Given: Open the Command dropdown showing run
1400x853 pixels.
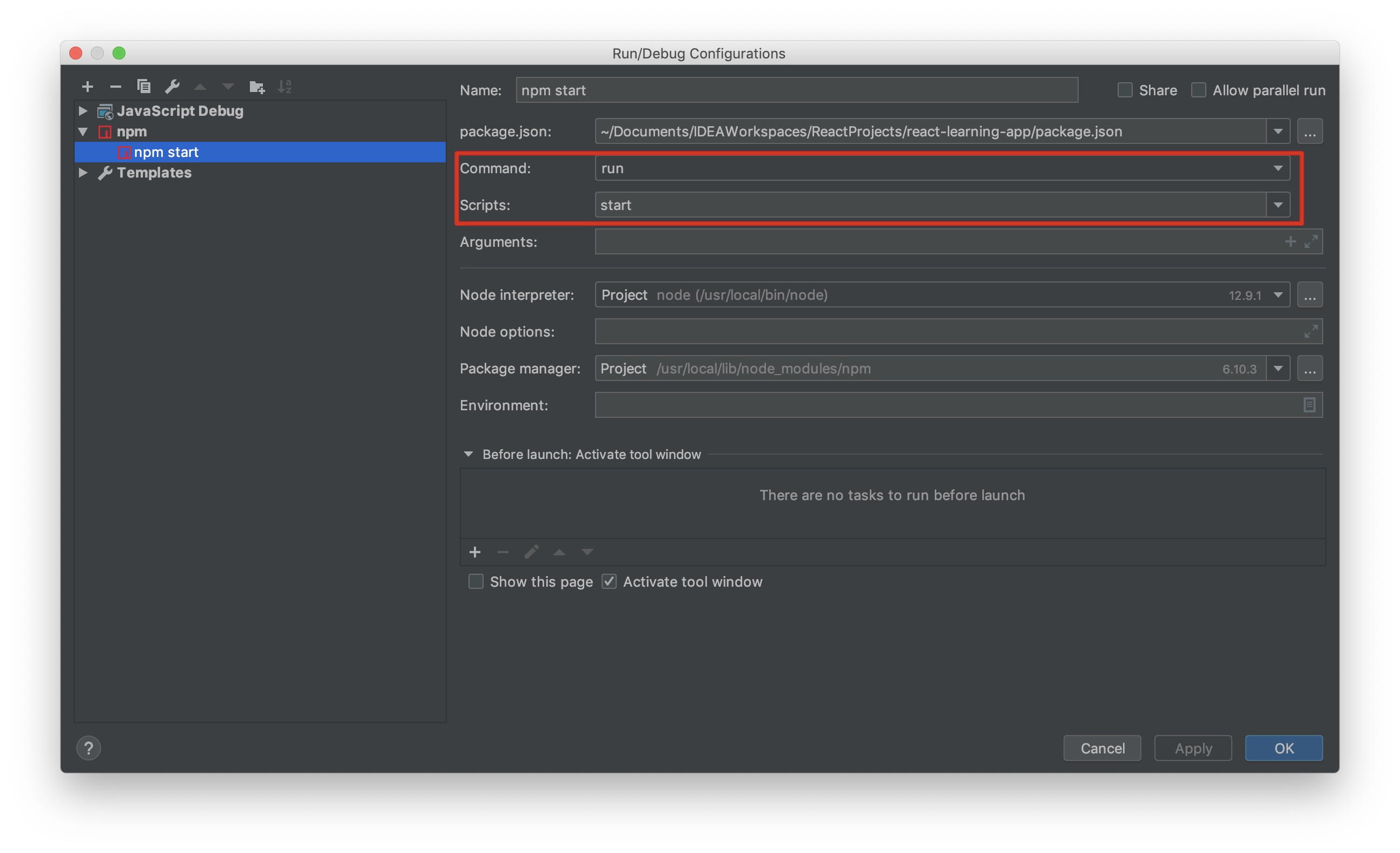Looking at the screenshot, I should (1277, 168).
